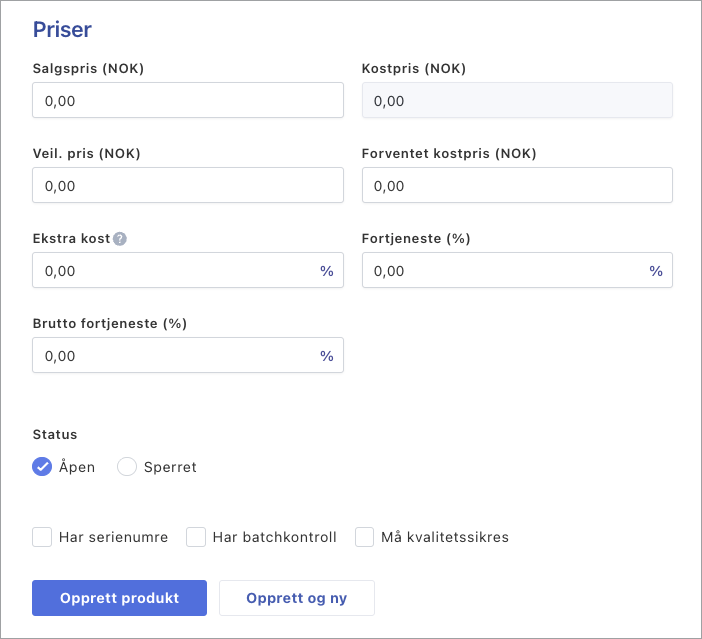Click the Har batchkontroll label text
Image resolution: width=702 pixels, height=639 pixels.
click(274, 537)
